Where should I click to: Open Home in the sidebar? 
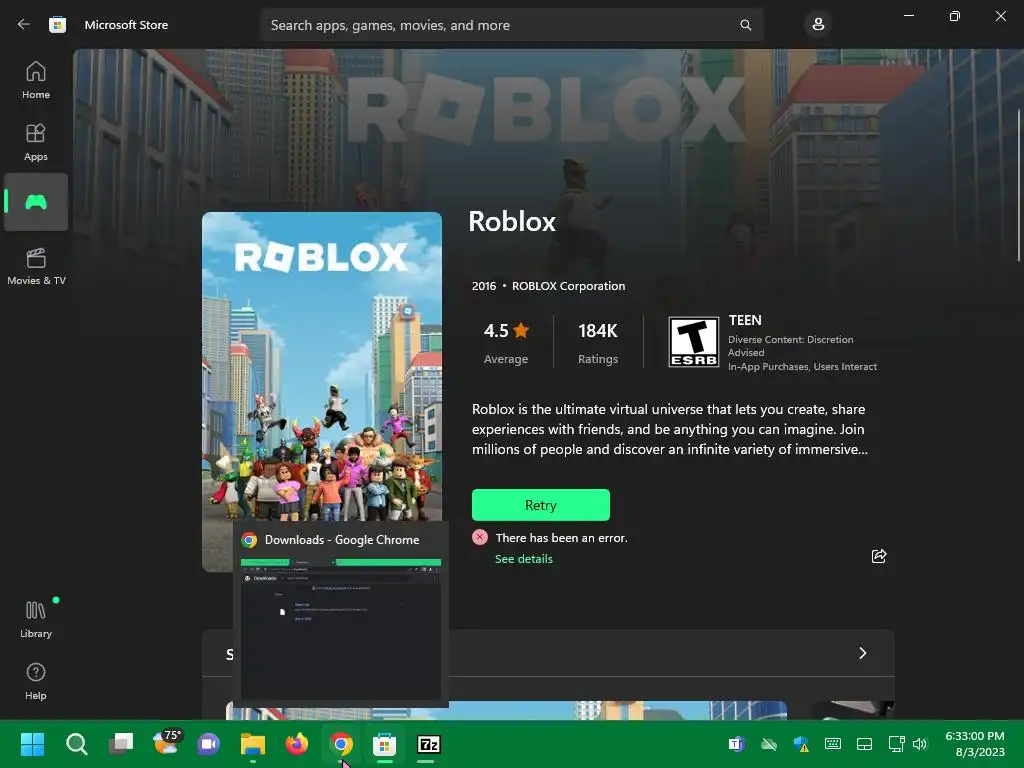[x=36, y=80]
